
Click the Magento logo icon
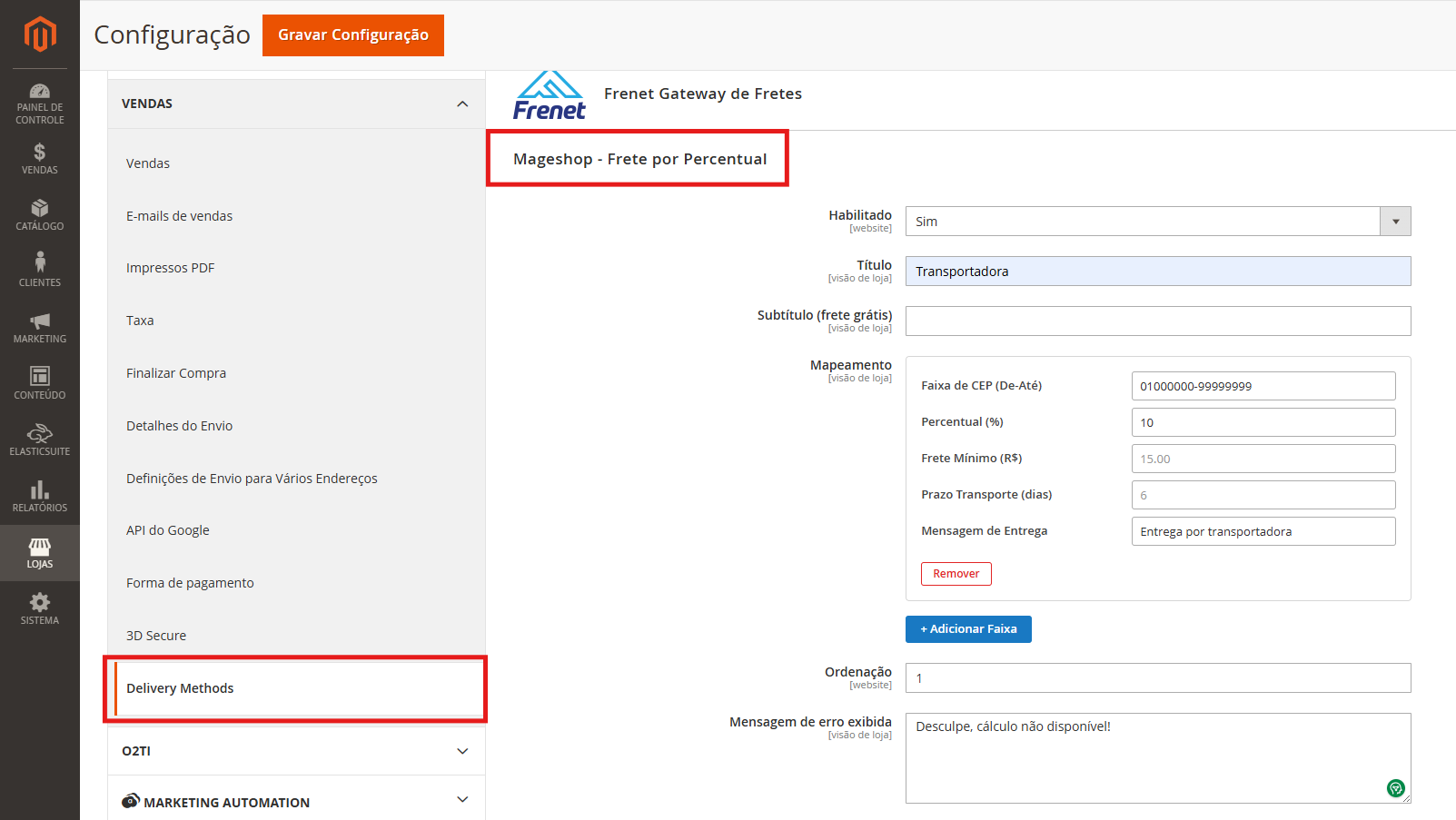[40, 35]
